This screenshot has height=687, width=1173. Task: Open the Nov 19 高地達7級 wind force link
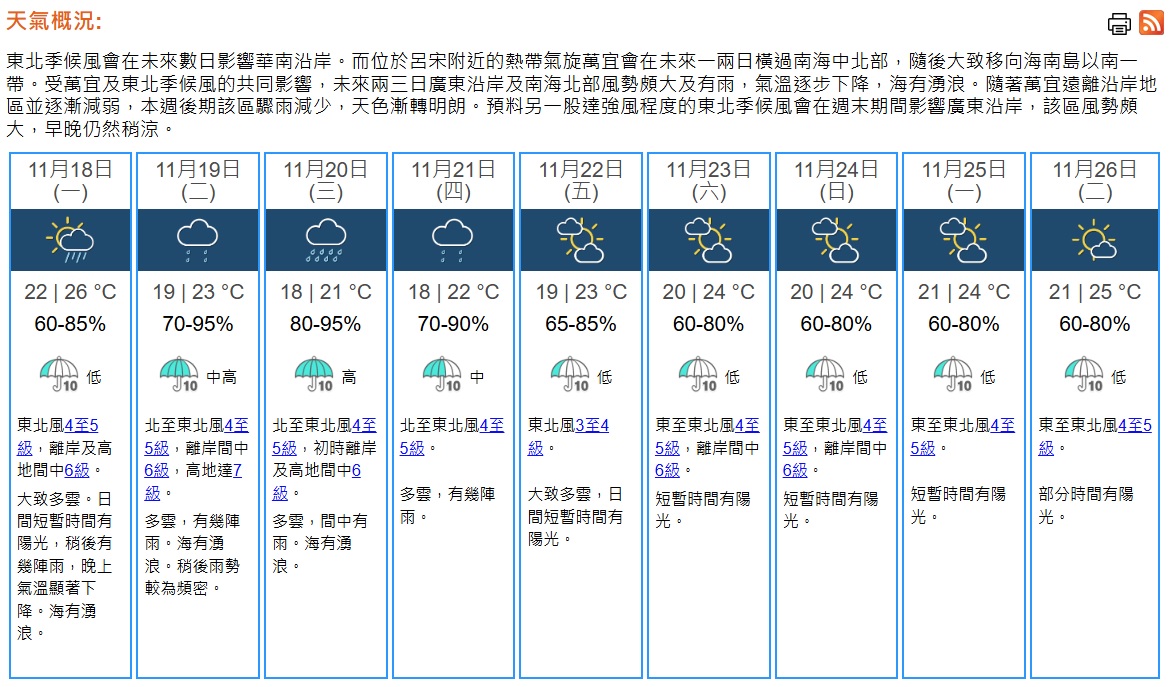[x=237, y=470]
